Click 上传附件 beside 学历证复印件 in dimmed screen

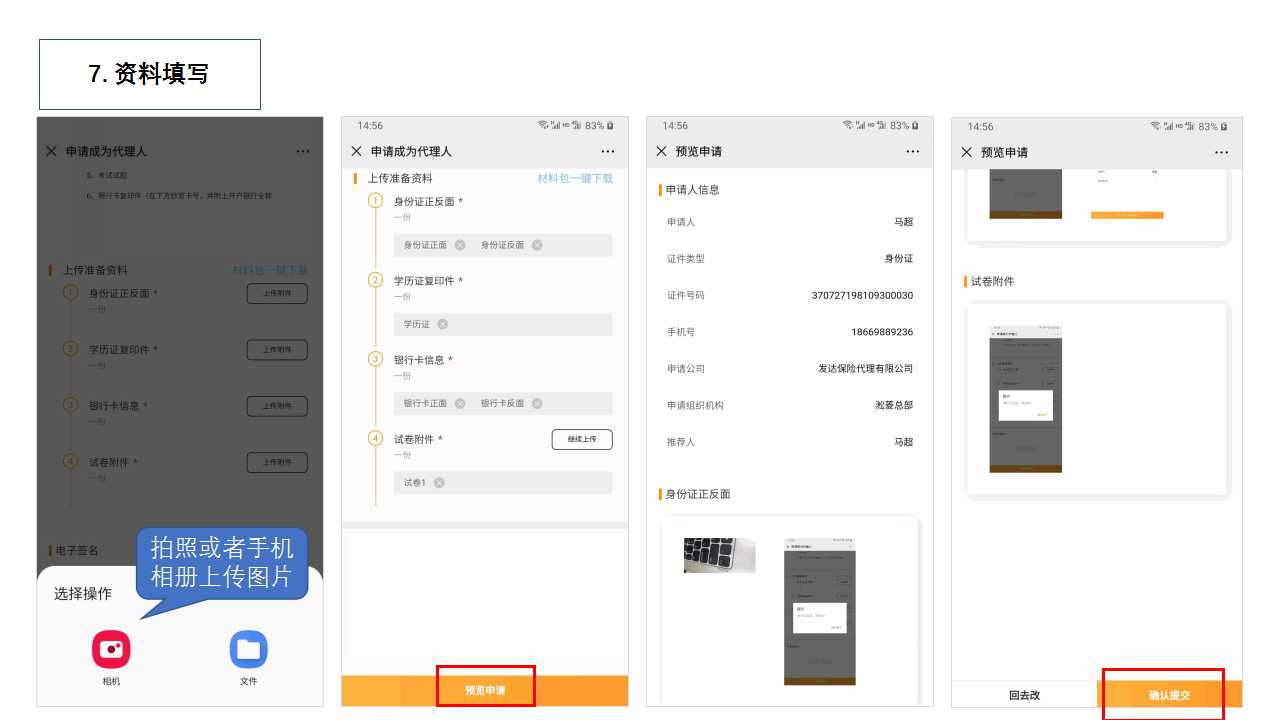coord(277,350)
